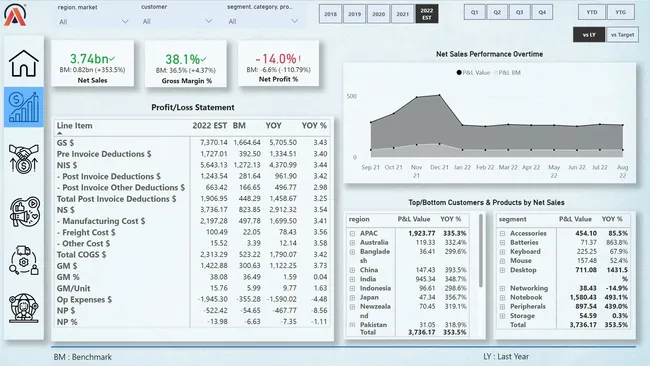Open the customer filter dropdown
The image size is (650, 366).
pos(177,21)
